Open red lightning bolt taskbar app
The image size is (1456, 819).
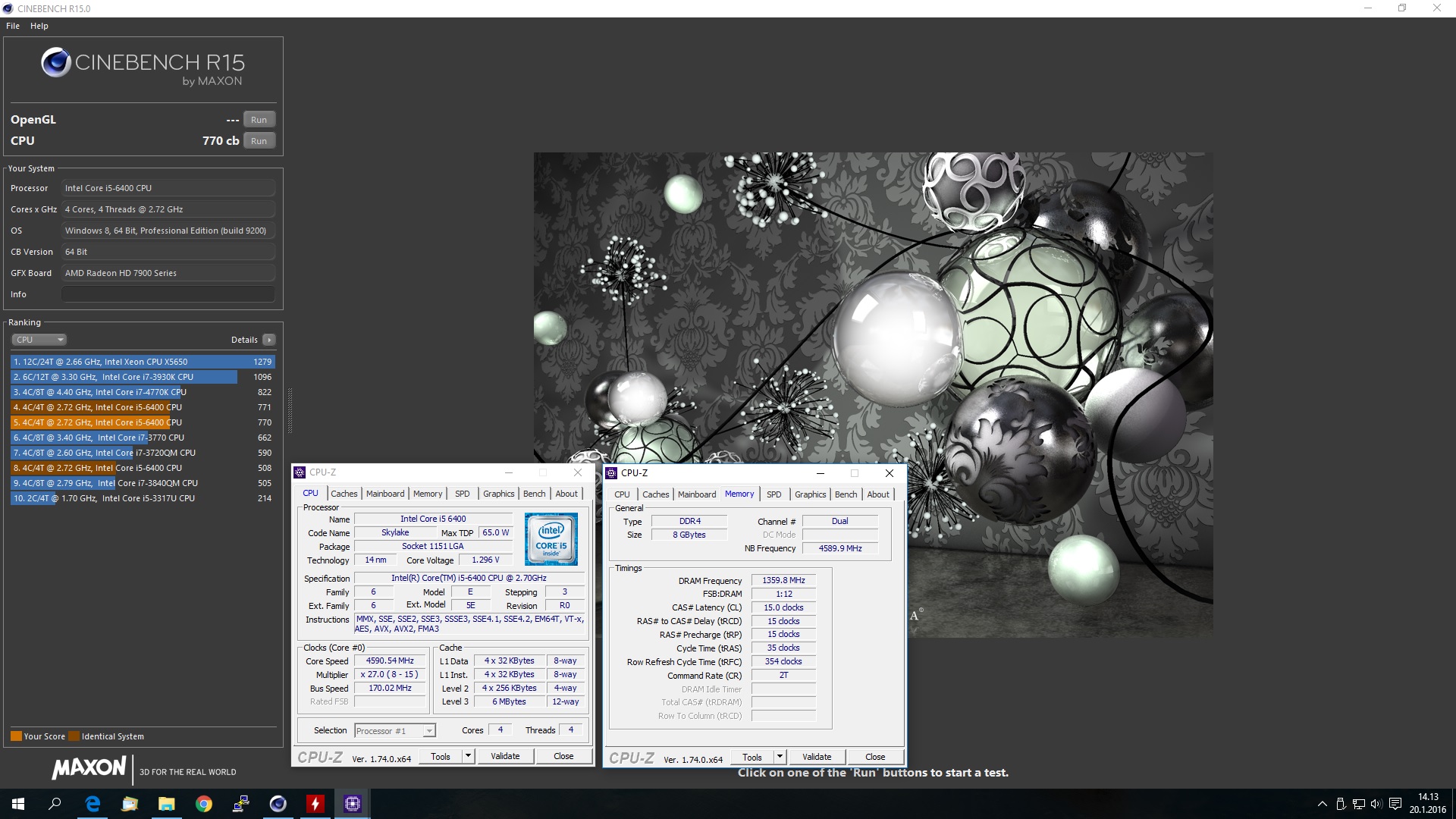coord(315,804)
